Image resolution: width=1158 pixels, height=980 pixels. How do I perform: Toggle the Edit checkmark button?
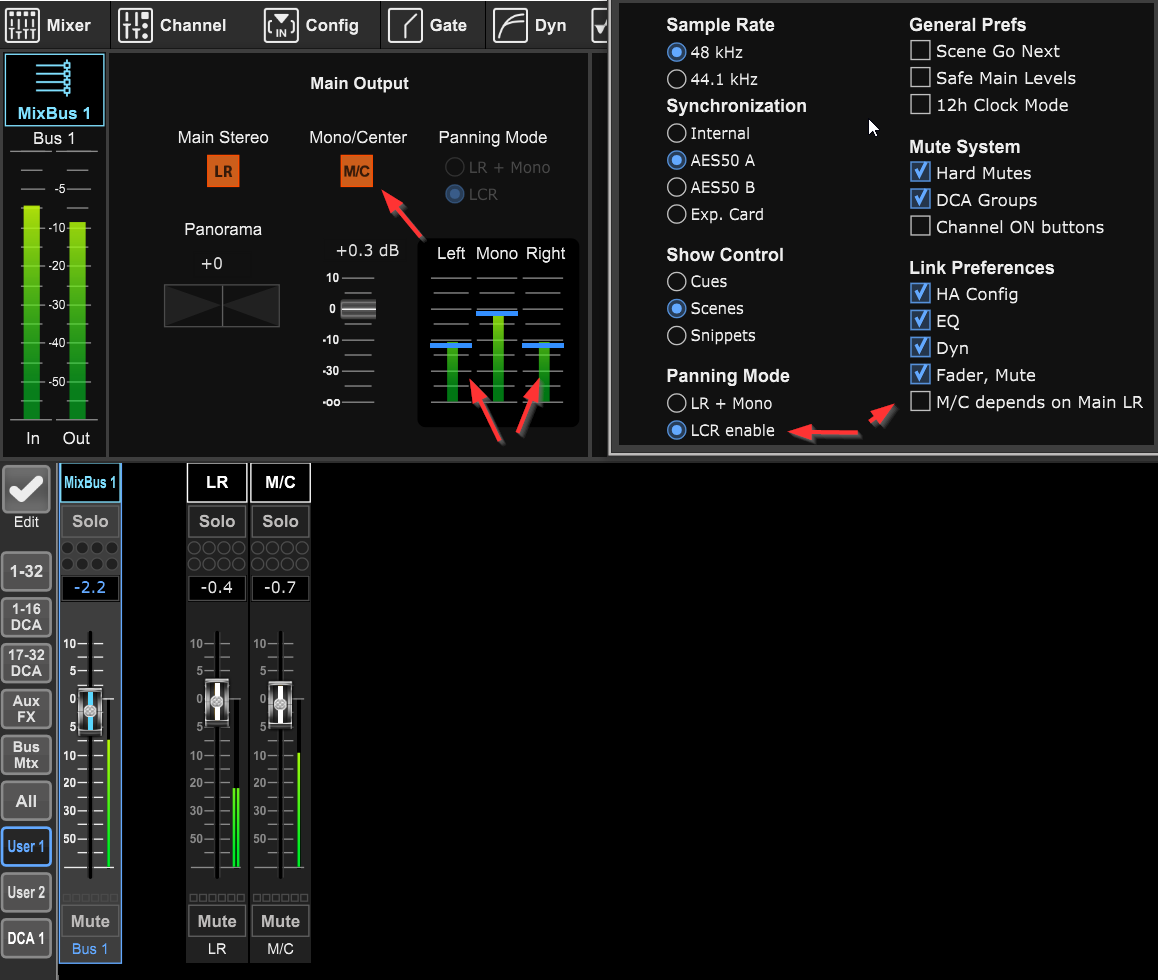point(26,489)
